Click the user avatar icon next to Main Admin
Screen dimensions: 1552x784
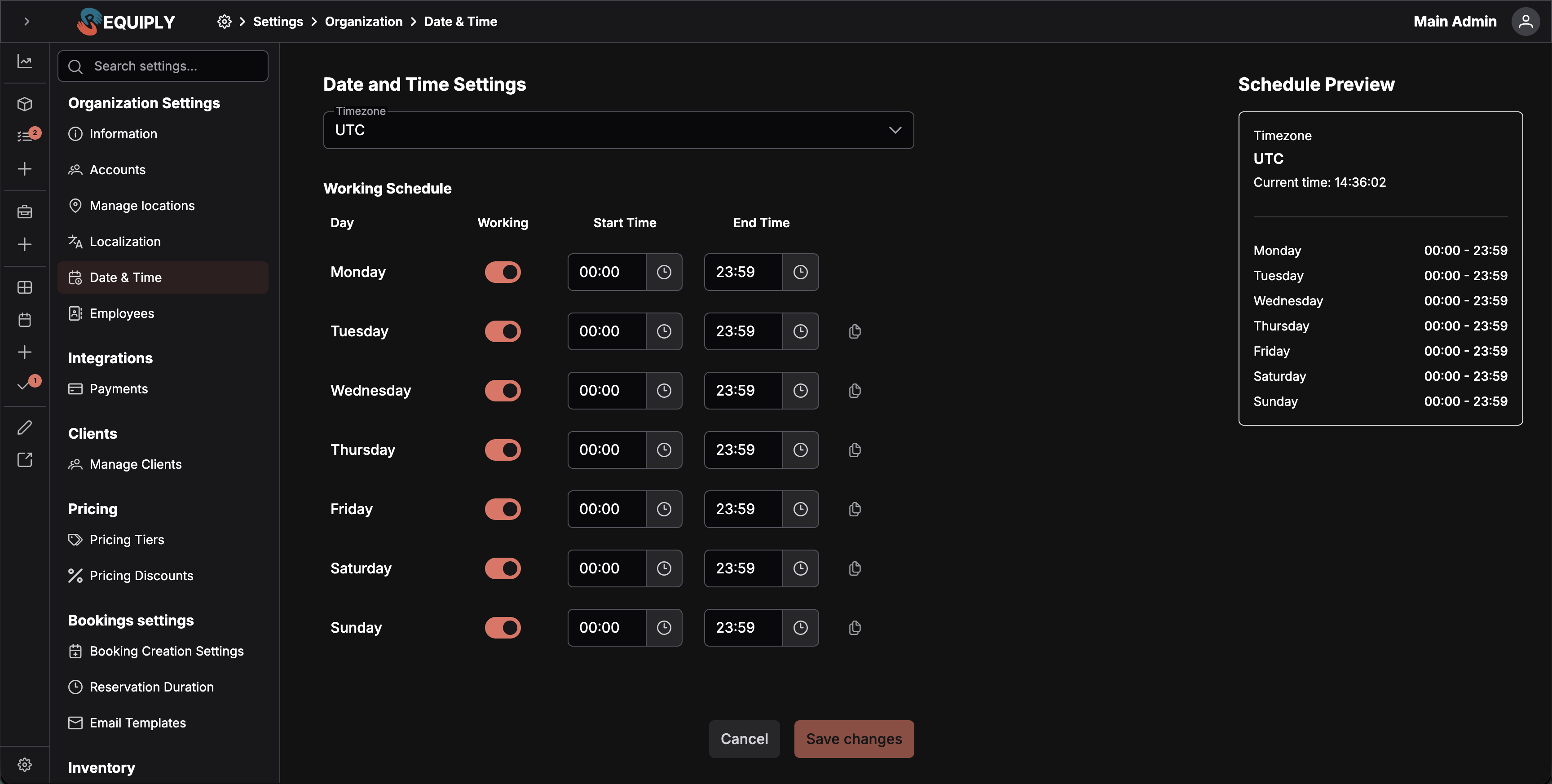point(1526,22)
